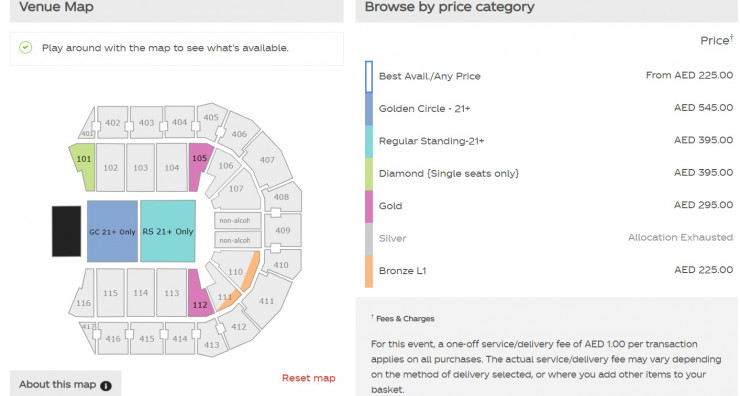Choose pink section 112 on venue map

pos(199,295)
